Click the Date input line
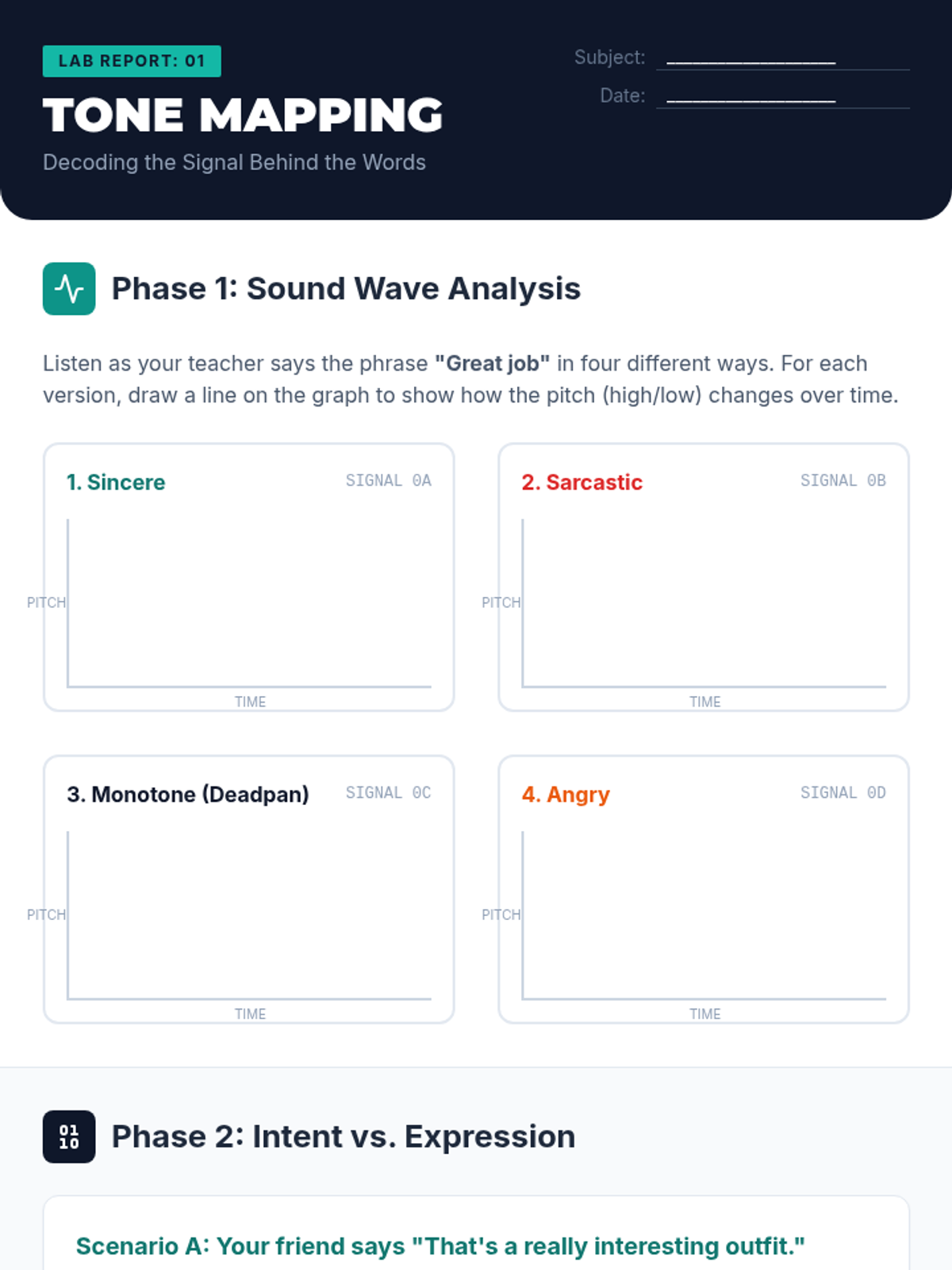Screen dimensions: 952x1270 (x=782, y=96)
